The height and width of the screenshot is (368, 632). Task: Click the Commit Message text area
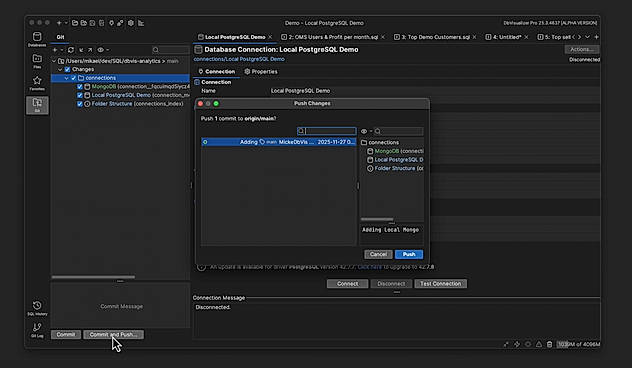[x=121, y=306]
